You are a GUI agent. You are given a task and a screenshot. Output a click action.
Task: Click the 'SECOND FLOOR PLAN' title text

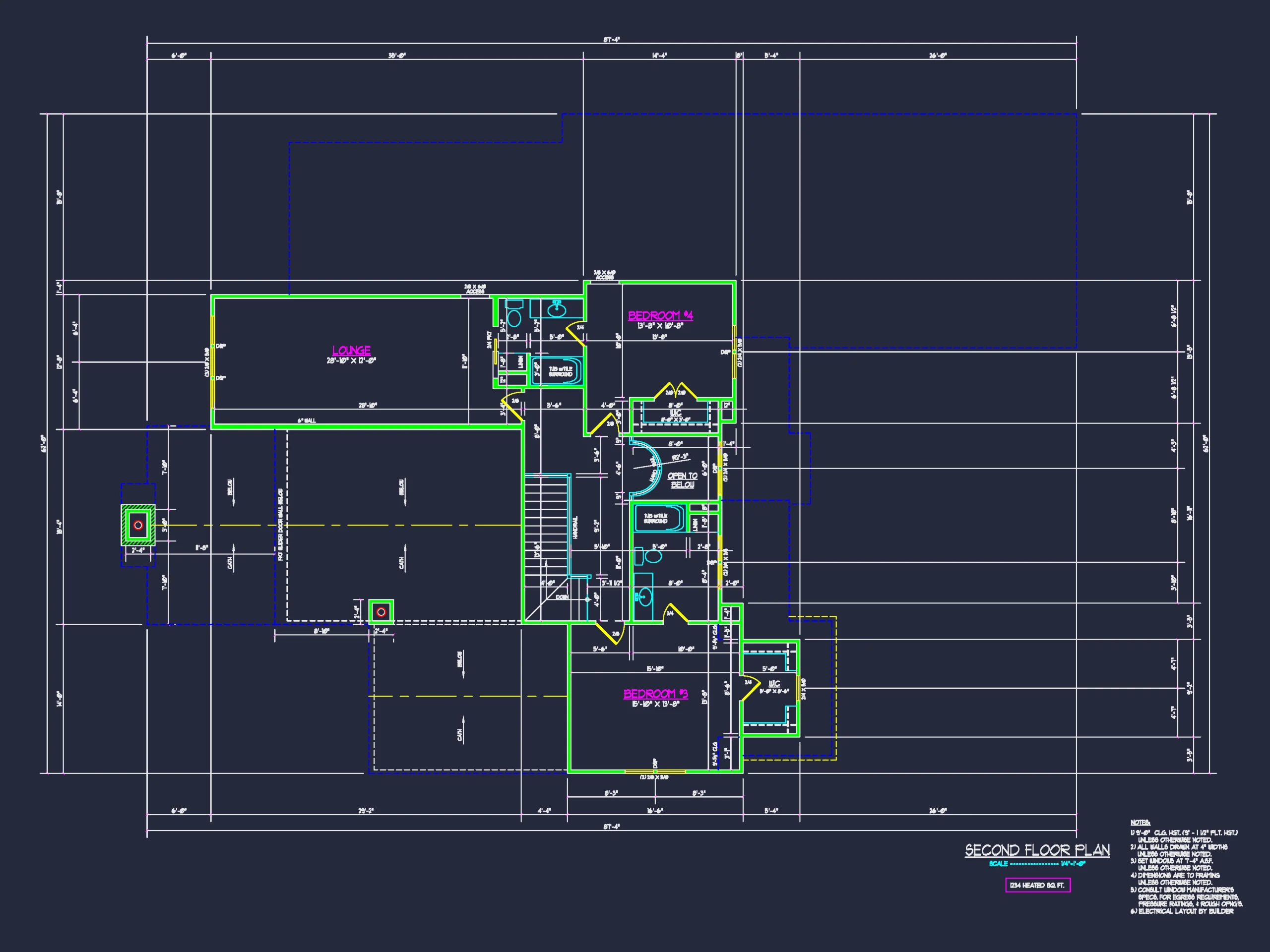(x=1037, y=850)
